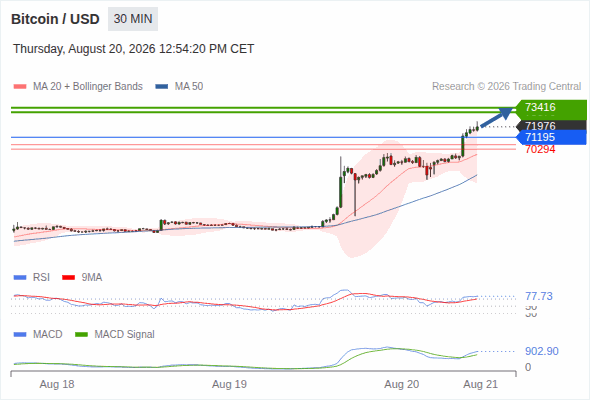
Task: Click the MACD Signal green legend marker
Action: point(81,335)
